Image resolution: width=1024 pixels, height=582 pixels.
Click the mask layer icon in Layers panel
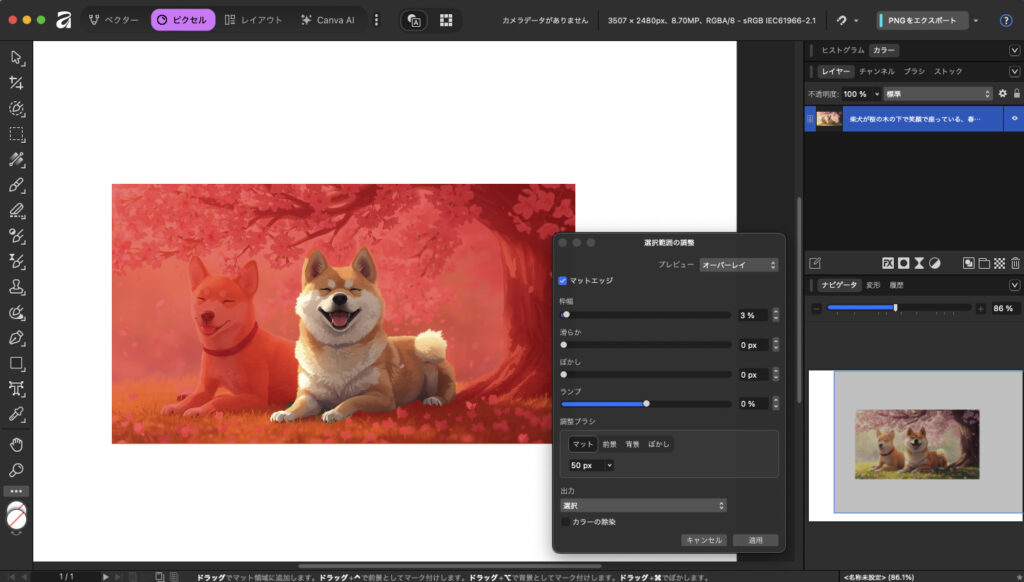(903, 263)
